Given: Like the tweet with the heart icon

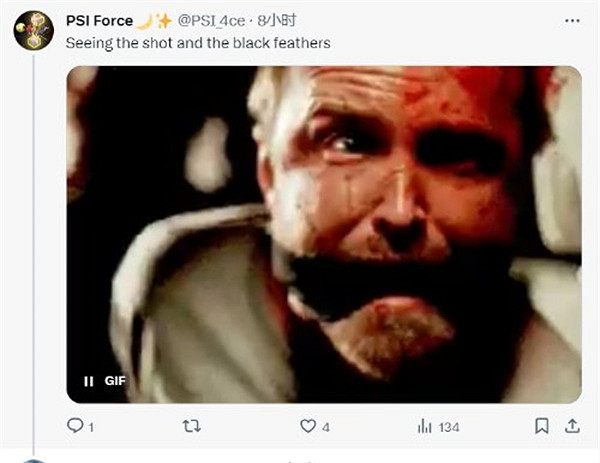Looking at the screenshot, I should click(308, 426).
